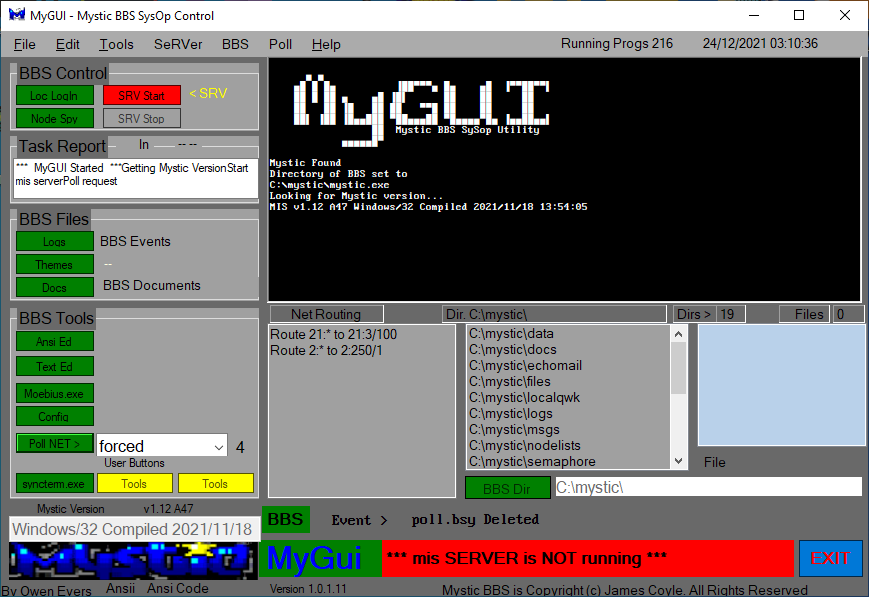Open the Text Ed tool
This screenshot has height=597, width=869.
[x=54, y=366]
